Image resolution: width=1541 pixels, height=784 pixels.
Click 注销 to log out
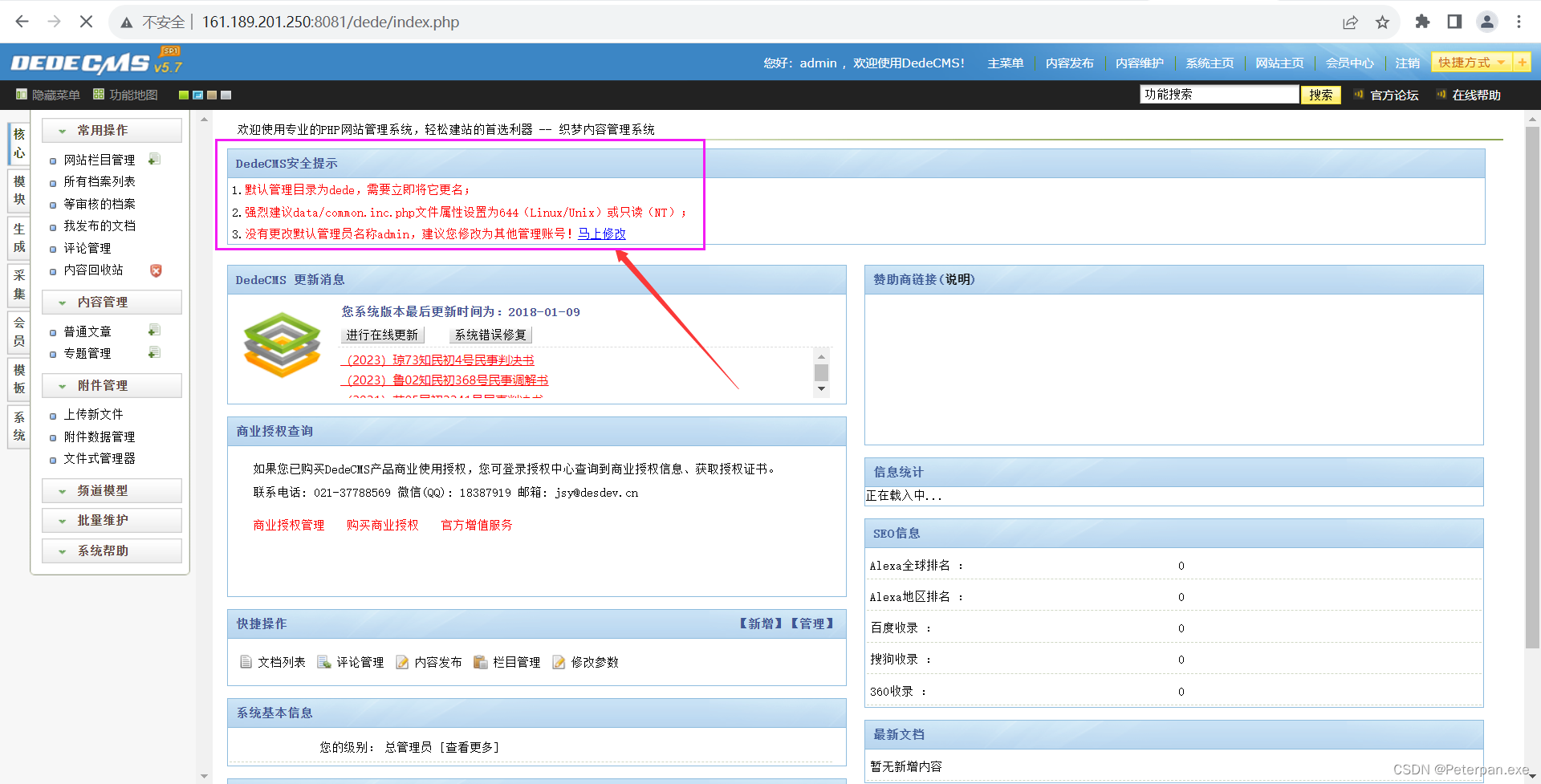click(x=1407, y=63)
